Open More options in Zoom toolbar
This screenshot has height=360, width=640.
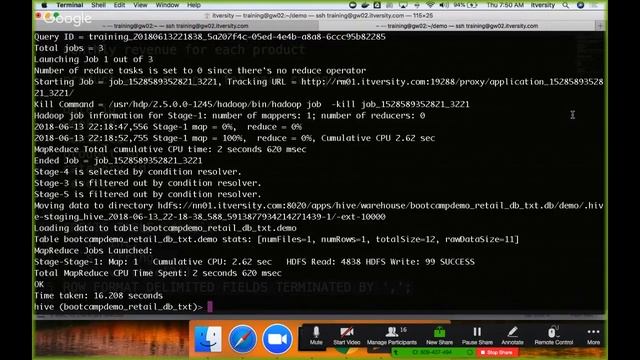593,336
